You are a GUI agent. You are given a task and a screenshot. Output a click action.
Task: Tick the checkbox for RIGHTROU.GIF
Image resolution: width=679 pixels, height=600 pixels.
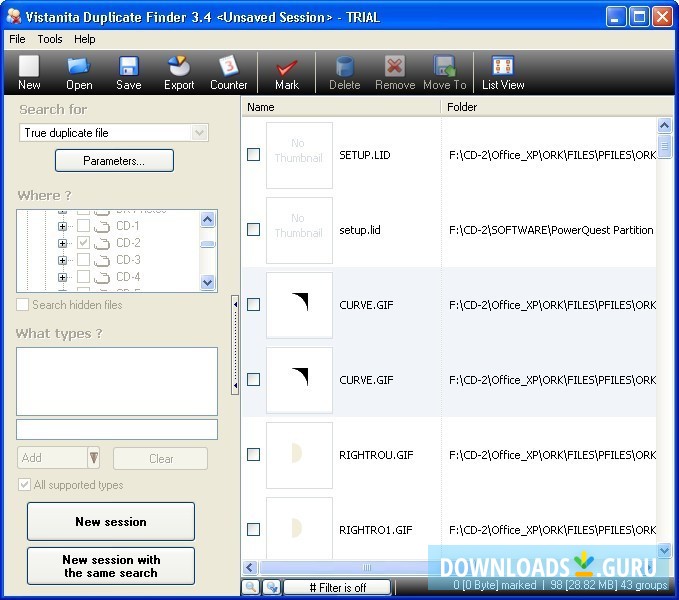[x=253, y=455]
